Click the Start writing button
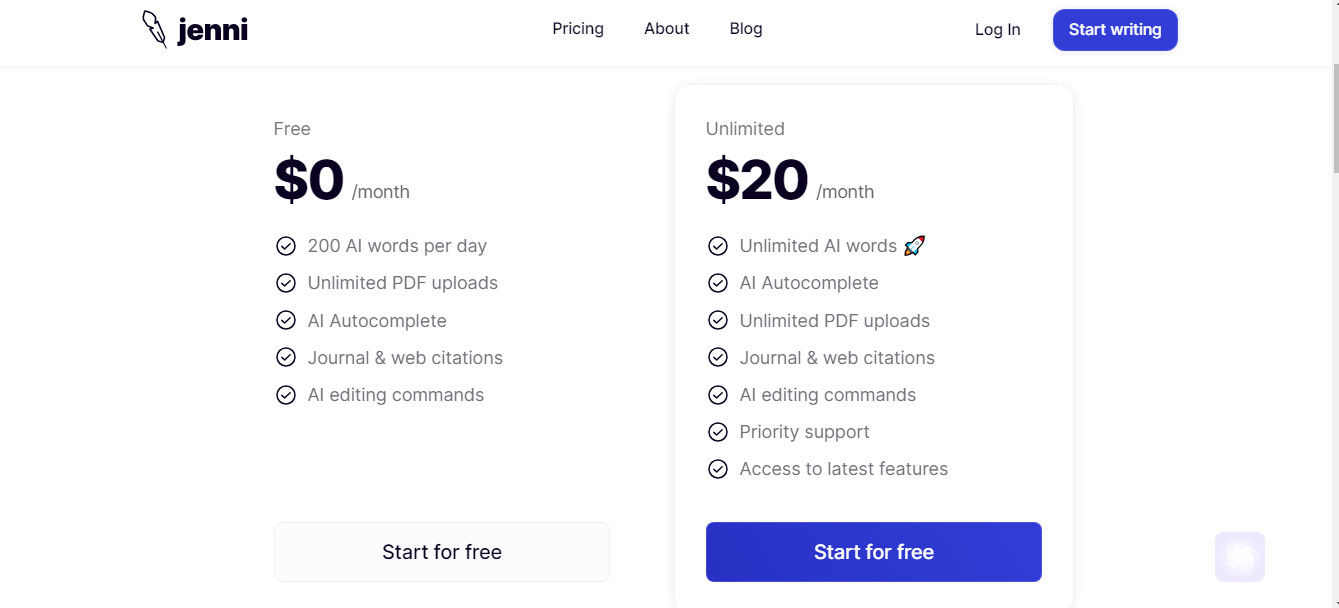1339x608 pixels. pyautogui.click(x=1115, y=30)
